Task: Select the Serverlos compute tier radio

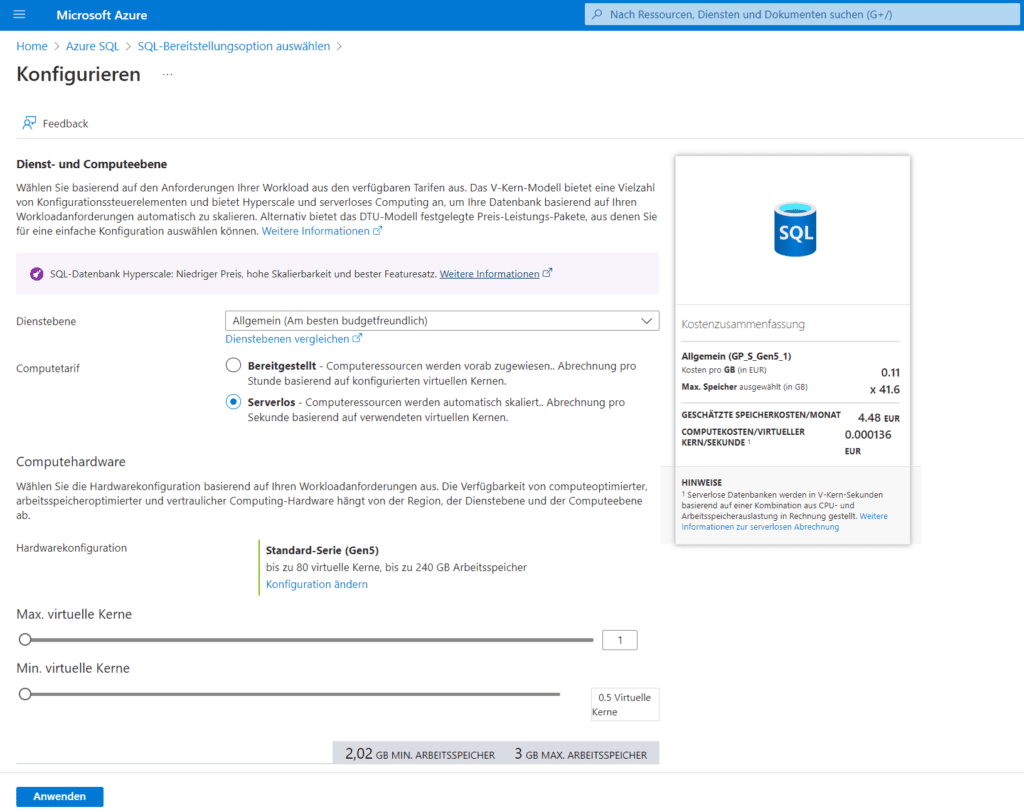Action: coord(233,402)
